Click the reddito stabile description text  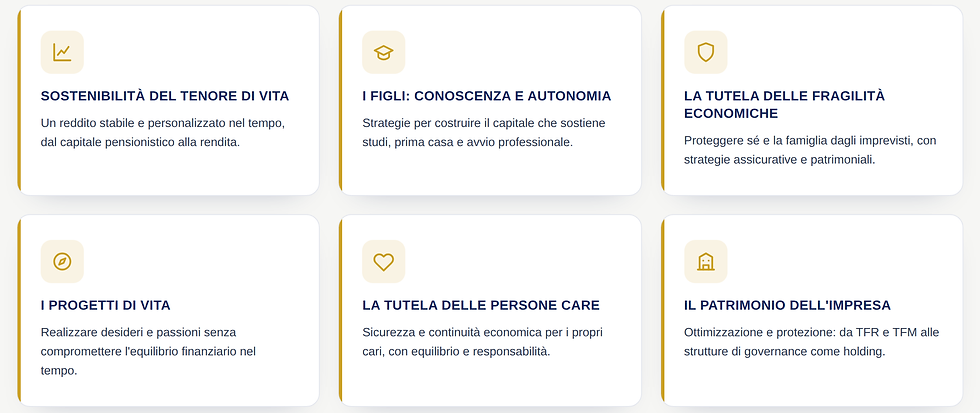pyautogui.click(x=162, y=132)
